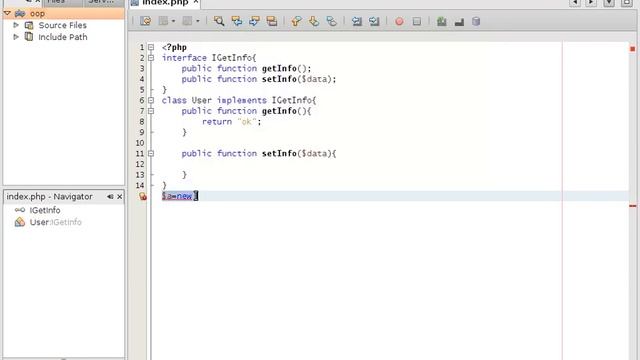Collapse interface IGetInfo fold at line 2
640x360 pixels.
pyautogui.click(x=151, y=58)
